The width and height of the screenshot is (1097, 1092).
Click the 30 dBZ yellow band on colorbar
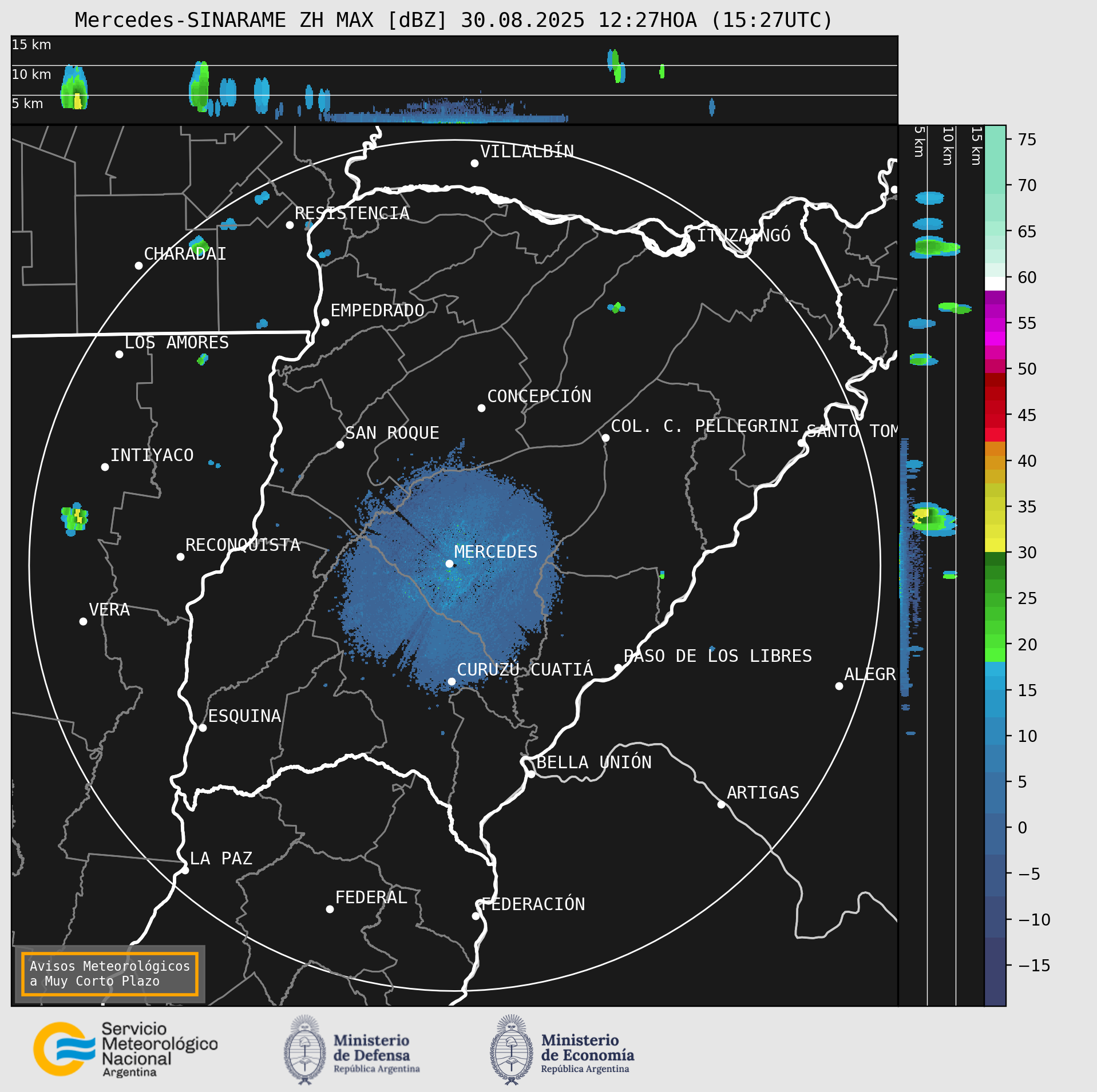coord(995,545)
